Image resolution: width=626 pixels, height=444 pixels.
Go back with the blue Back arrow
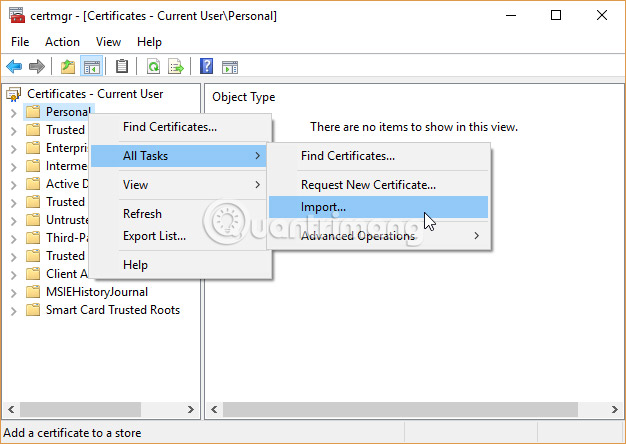click(x=14, y=66)
